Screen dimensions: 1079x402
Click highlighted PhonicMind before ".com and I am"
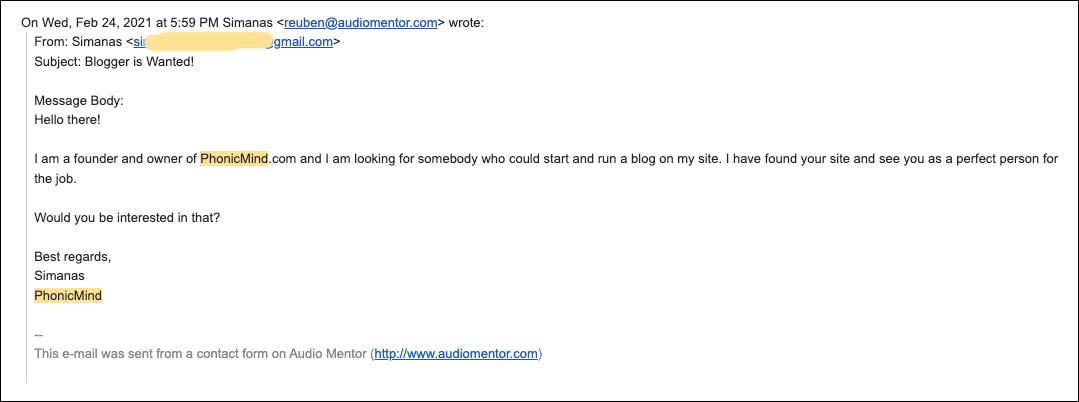coord(234,159)
